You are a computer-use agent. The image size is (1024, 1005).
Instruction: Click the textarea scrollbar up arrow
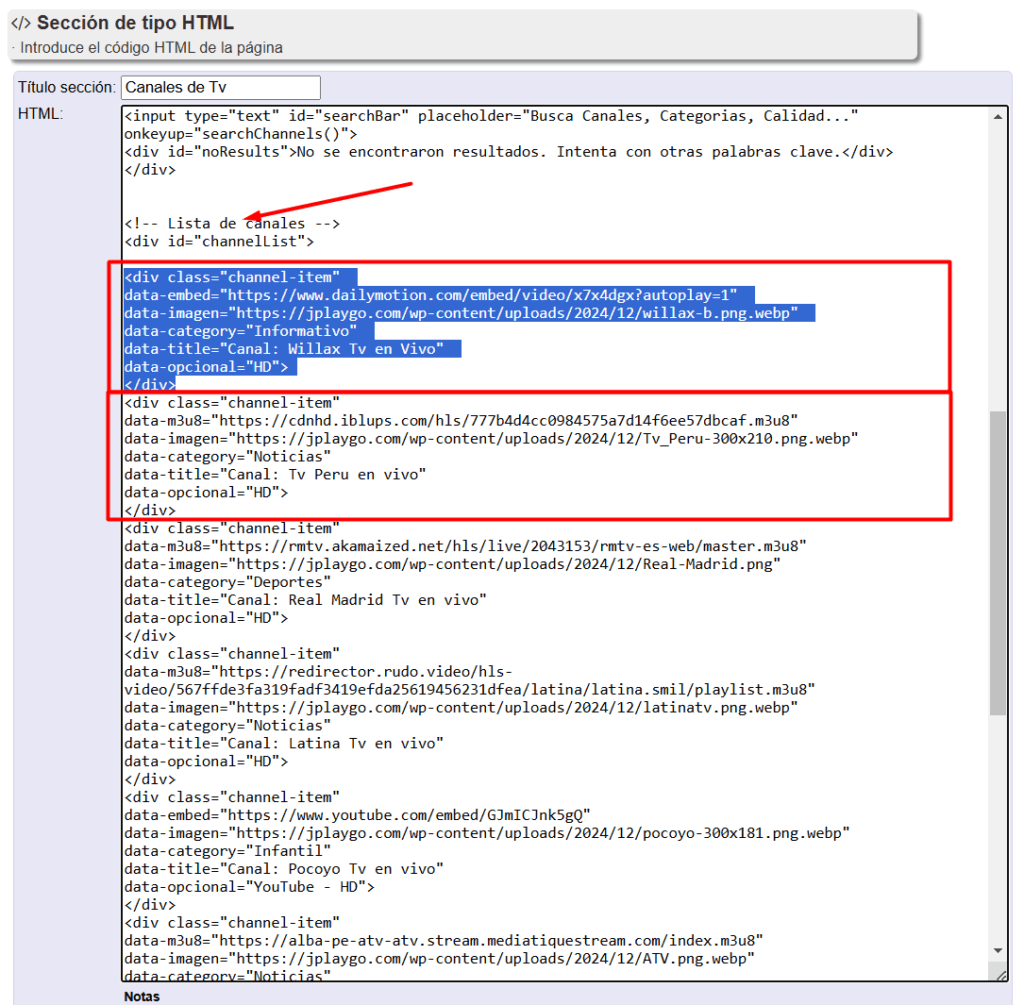pyautogui.click(x=997, y=117)
